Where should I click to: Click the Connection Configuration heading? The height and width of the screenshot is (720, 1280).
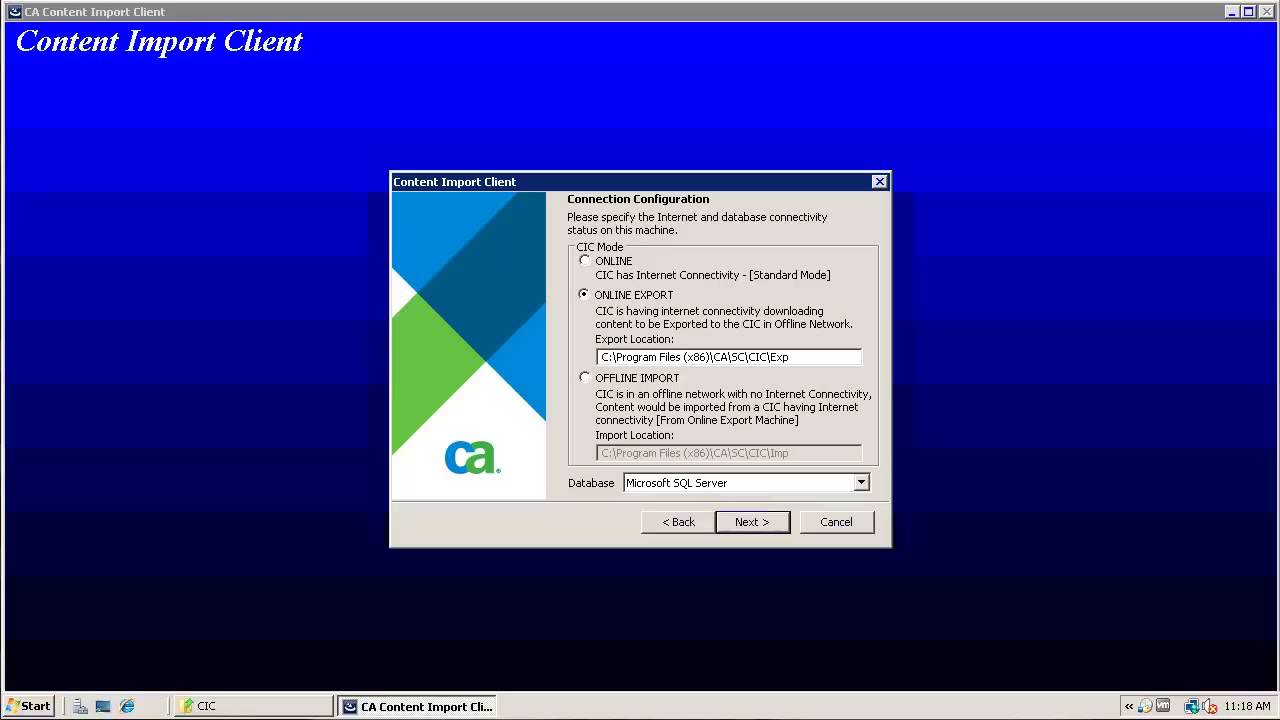pos(638,199)
